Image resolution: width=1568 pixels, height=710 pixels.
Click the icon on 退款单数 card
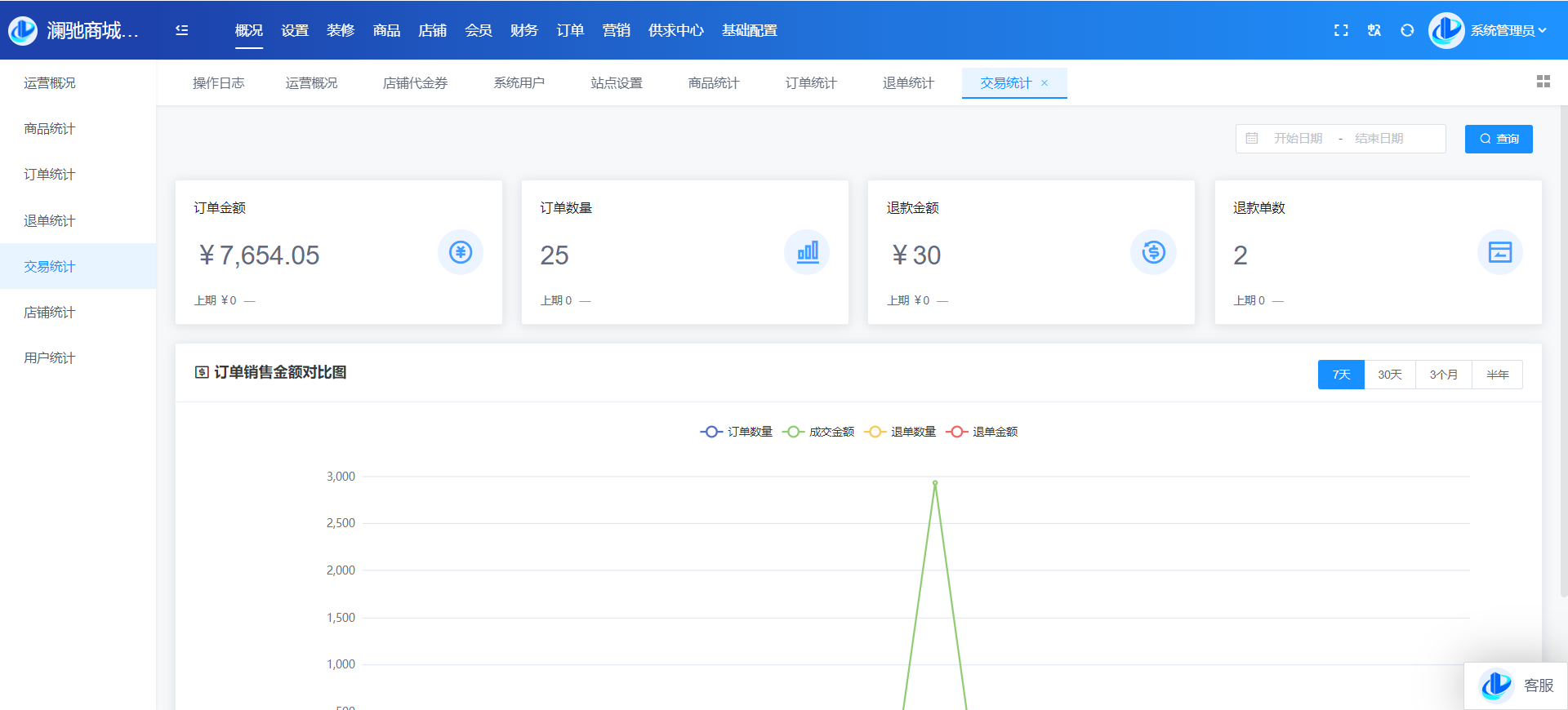coord(1499,252)
